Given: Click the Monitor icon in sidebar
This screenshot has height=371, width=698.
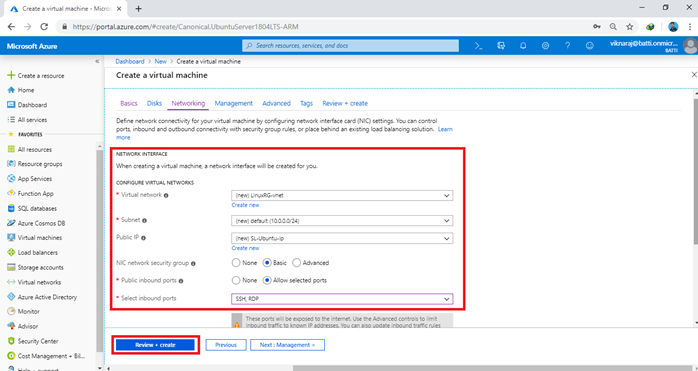Looking at the screenshot, I should point(11,311).
